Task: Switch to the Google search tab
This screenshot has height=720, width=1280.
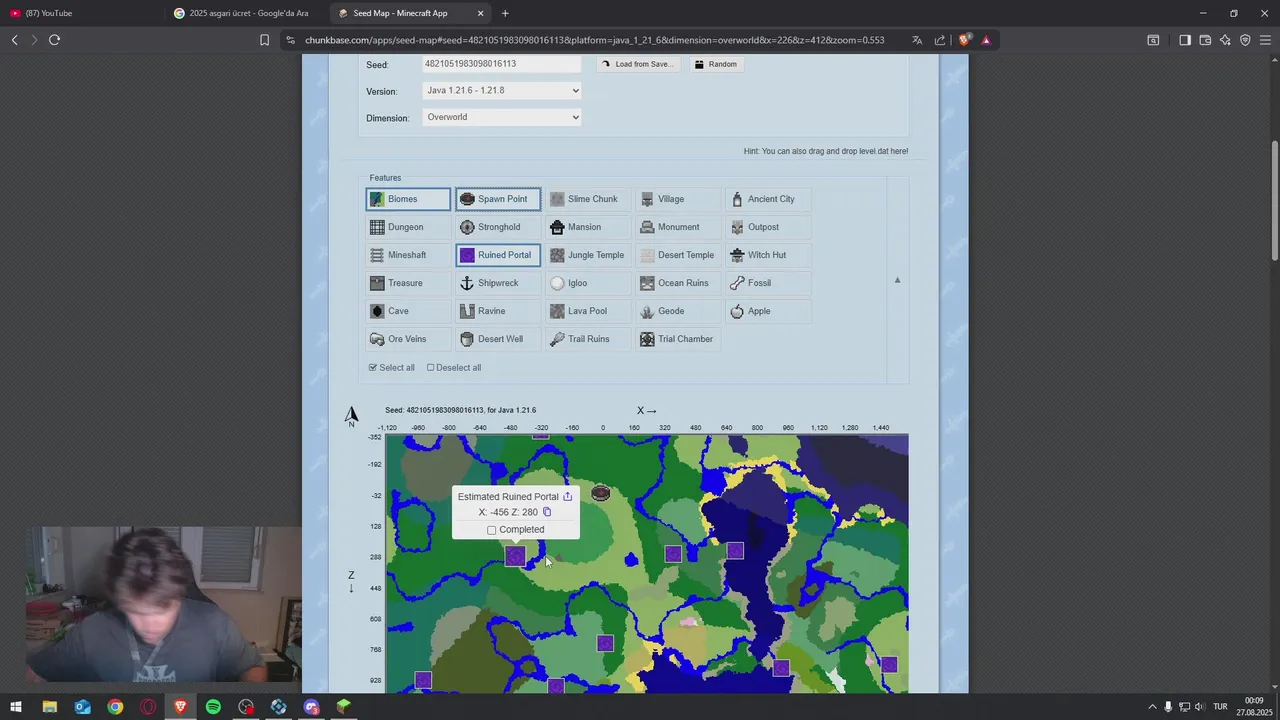Action: pos(245,13)
